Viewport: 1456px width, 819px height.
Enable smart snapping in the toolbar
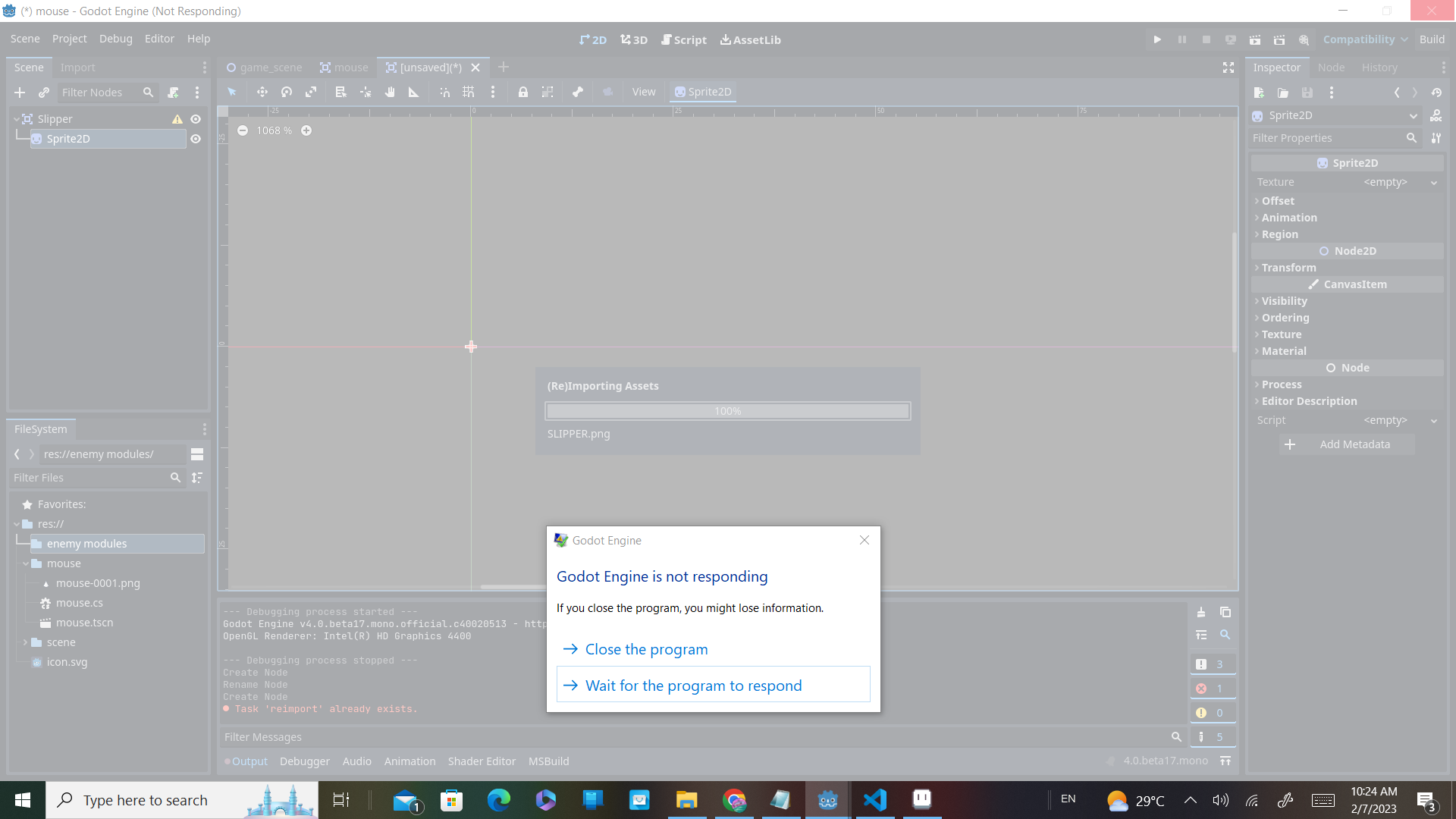pyautogui.click(x=444, y=92)
